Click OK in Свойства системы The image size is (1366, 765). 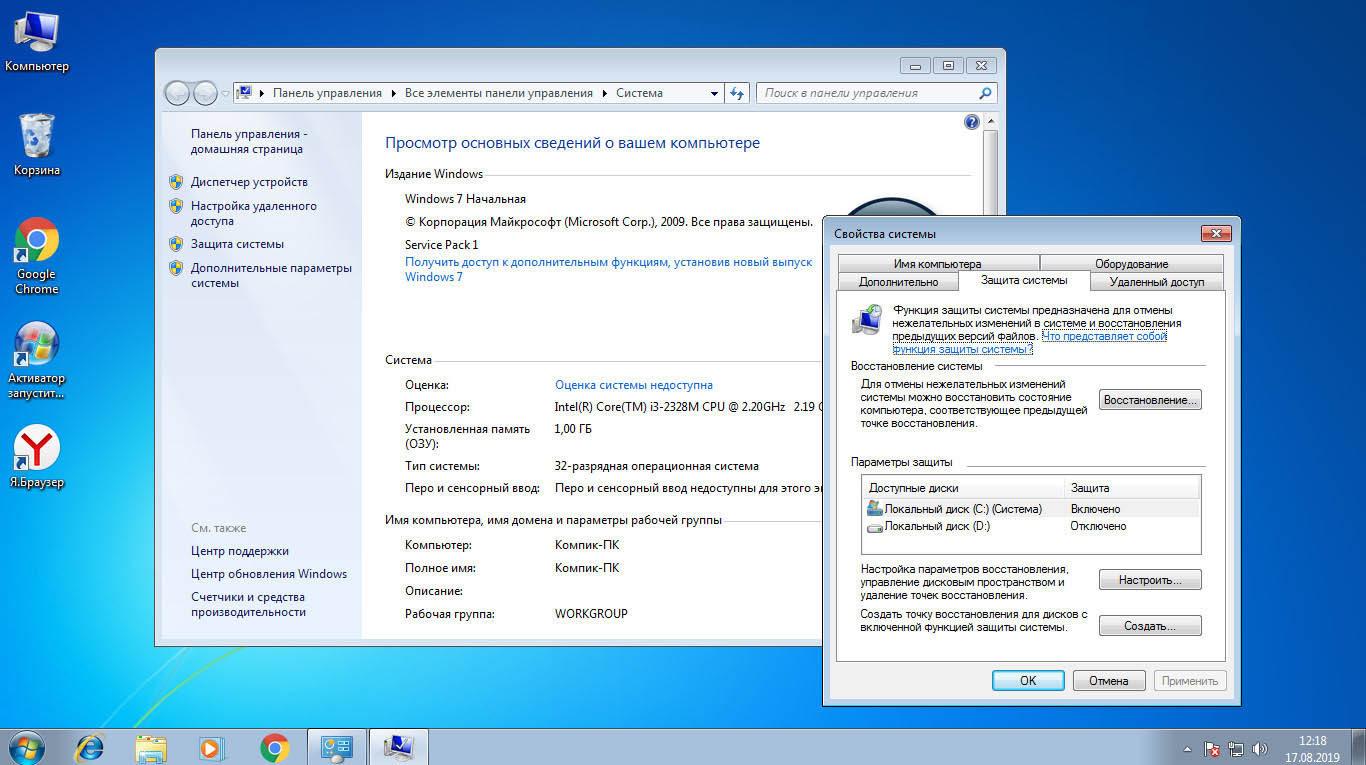1028,681
